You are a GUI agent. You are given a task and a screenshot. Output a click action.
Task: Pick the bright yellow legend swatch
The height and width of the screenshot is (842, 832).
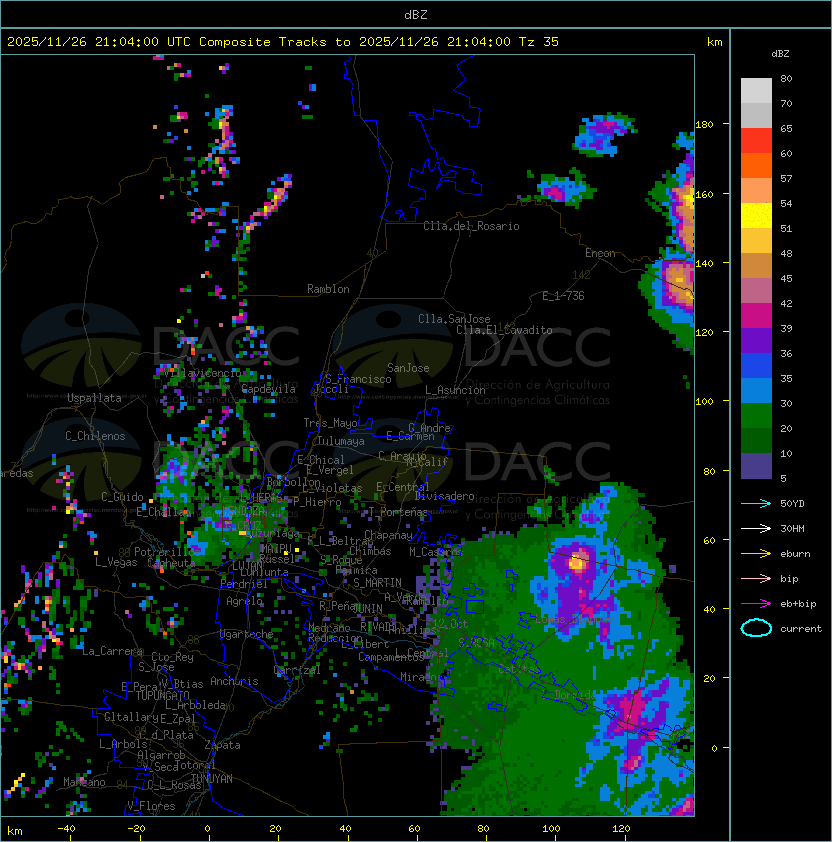point(756,215)
